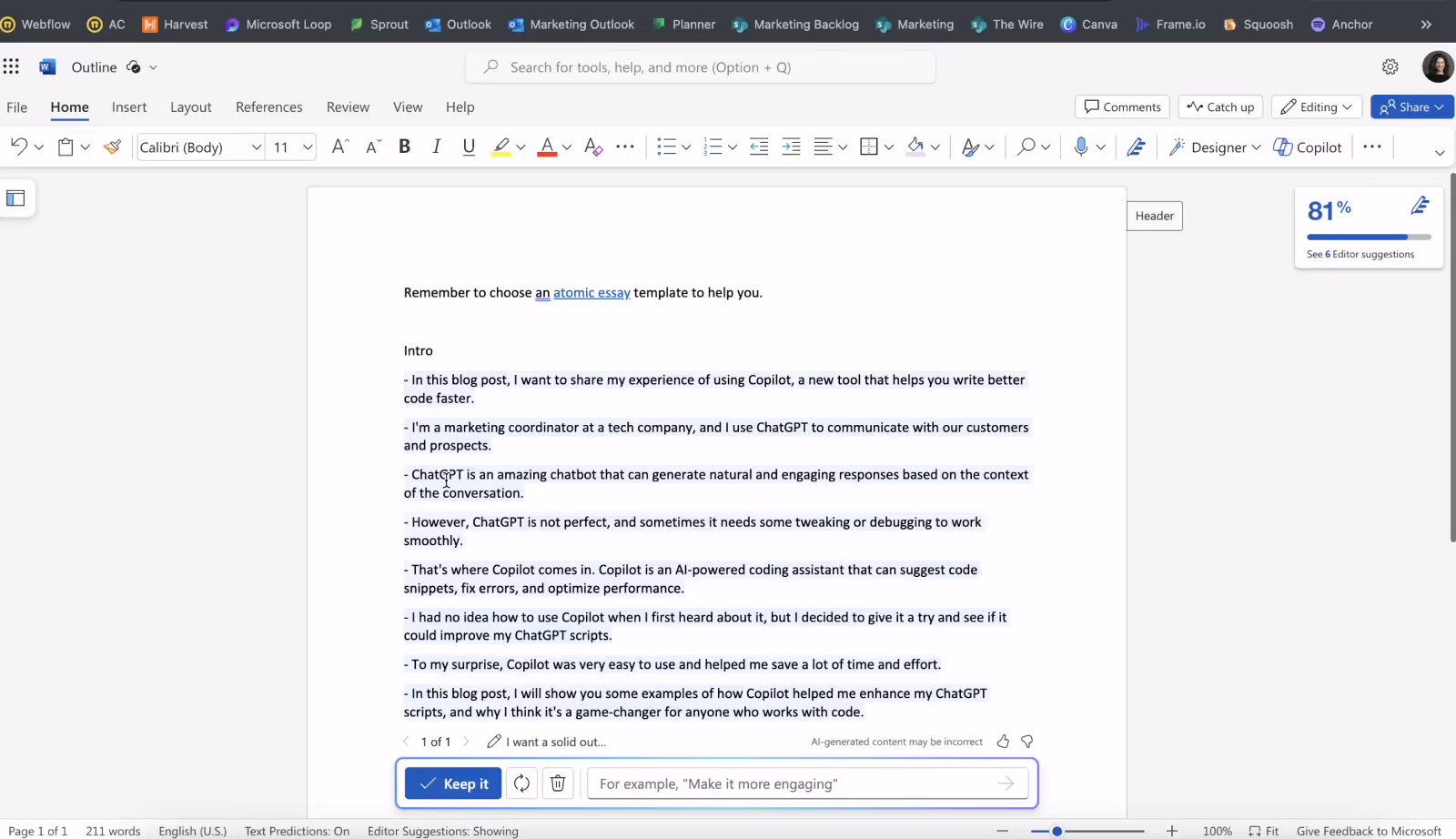Regenerate the Copilot draft

point(521,783)
